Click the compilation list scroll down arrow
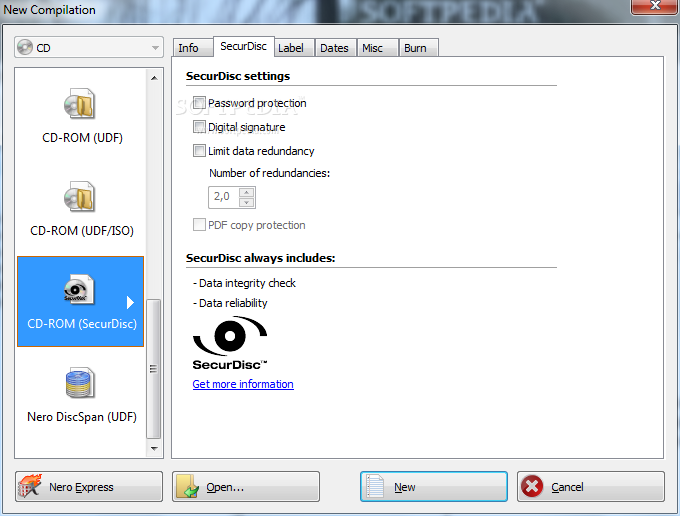The height and width of the screenshot is (516, 680). point(154,448)
